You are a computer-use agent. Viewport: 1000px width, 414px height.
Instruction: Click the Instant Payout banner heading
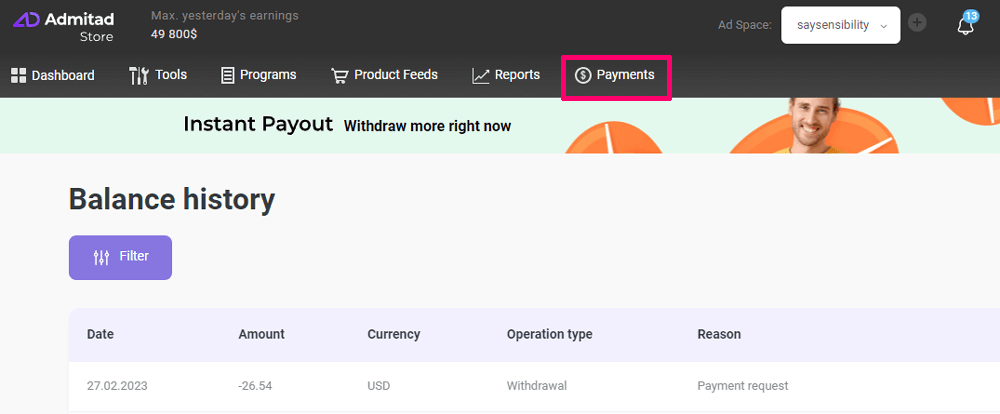(x=258, y=124)
